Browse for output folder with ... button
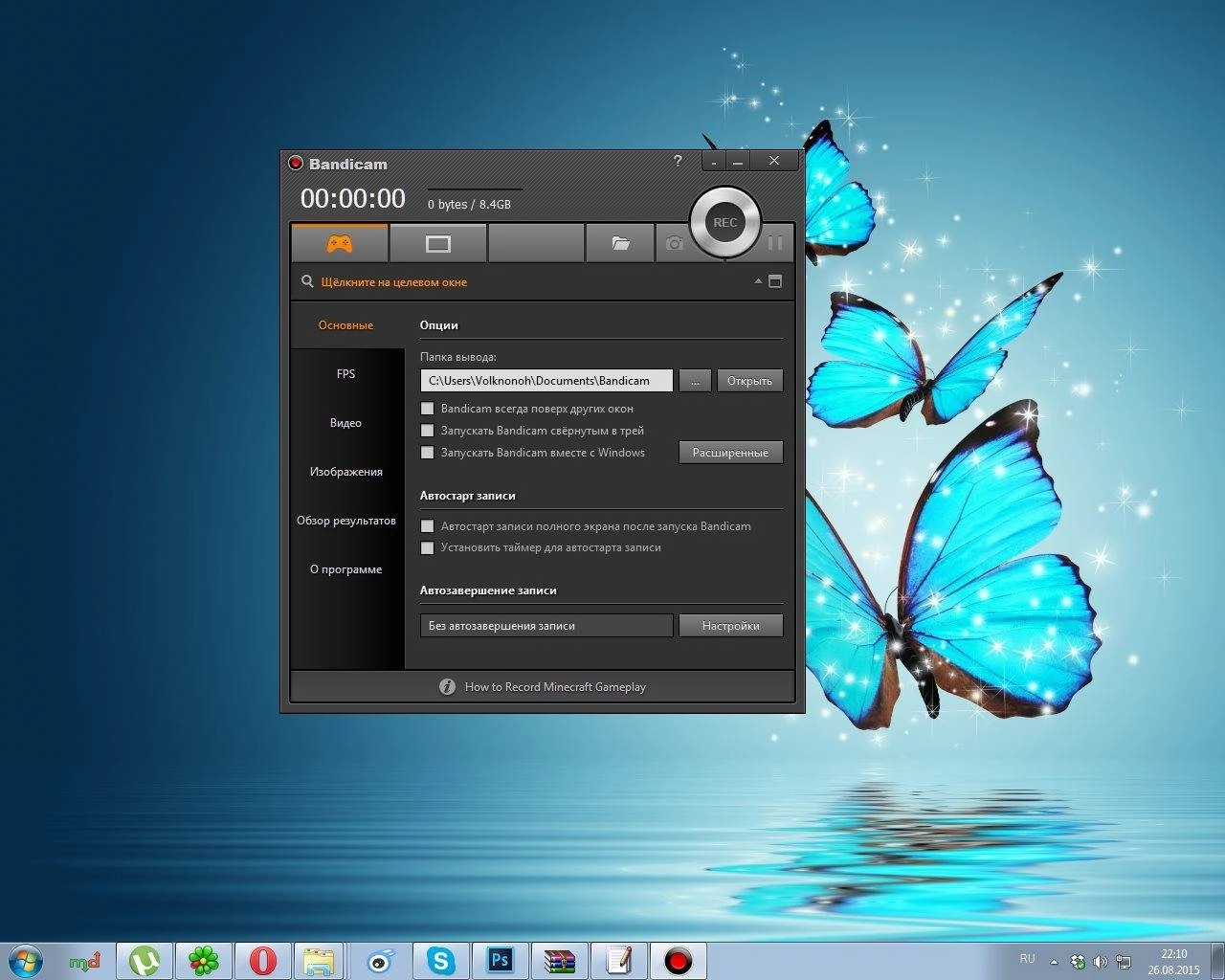The image size is (1225, 980). (x=695, y=381)
